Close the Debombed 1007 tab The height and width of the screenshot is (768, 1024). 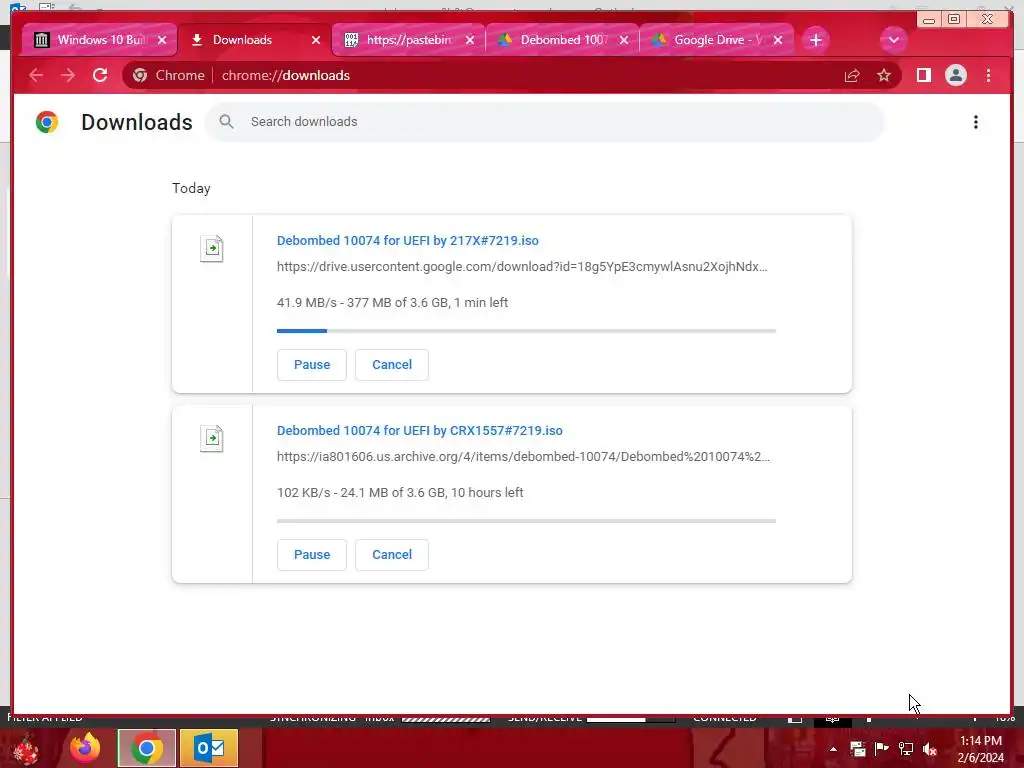[x=624, y=40]
